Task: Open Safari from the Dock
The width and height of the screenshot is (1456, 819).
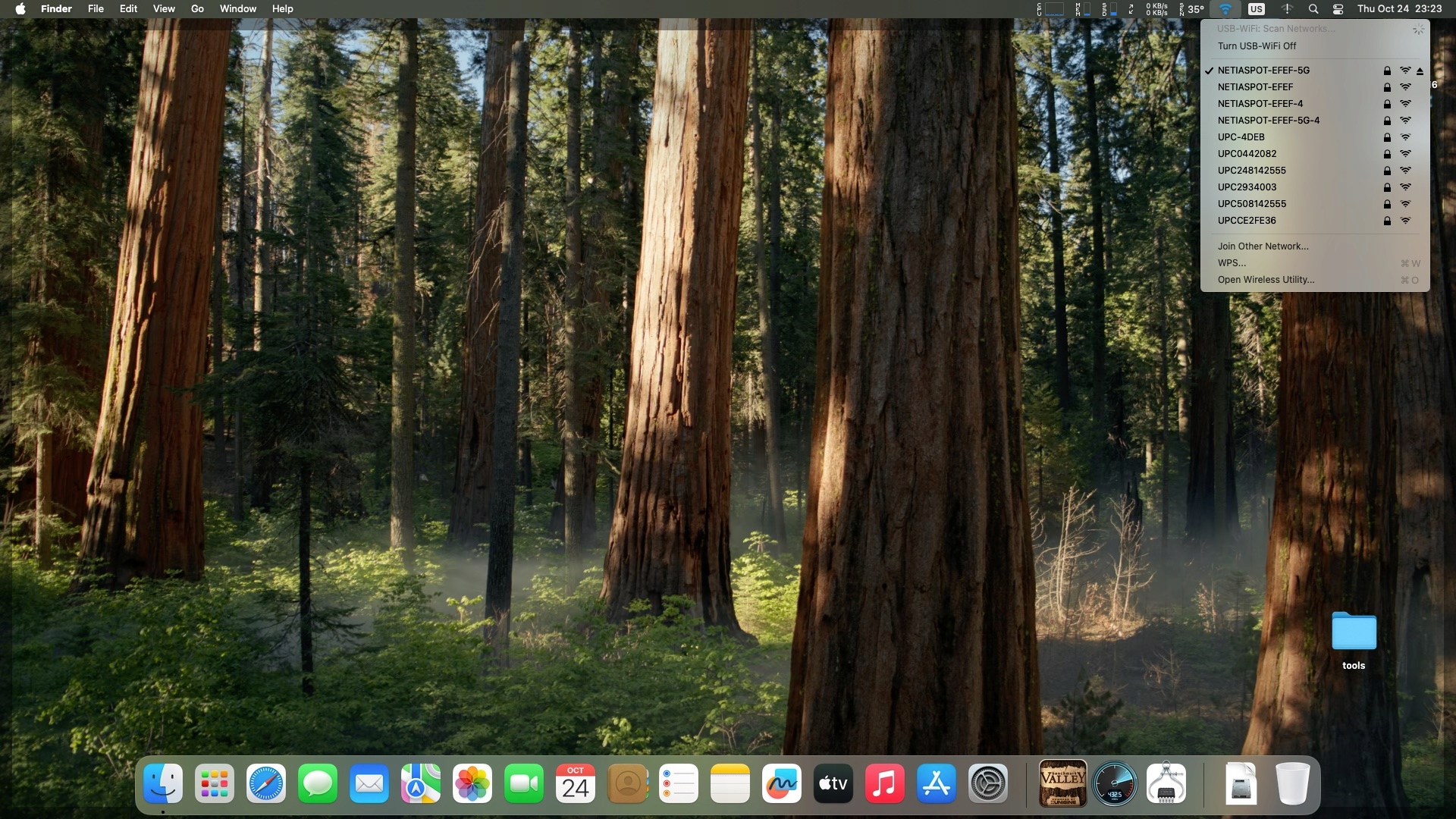Action: pyautogui.click(x=266, y=784)
